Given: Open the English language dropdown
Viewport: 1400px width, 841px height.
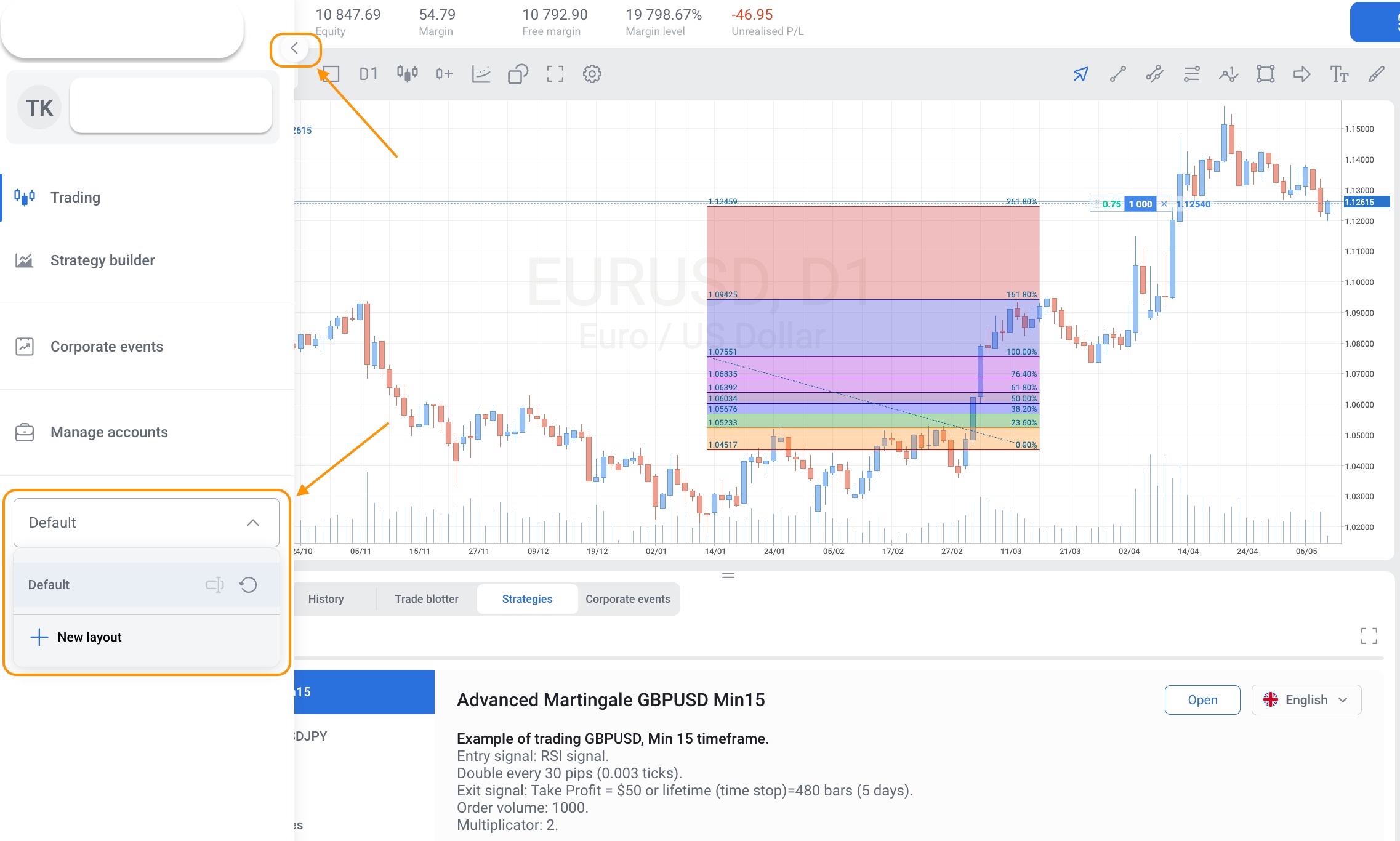Looking at the screenshot, I should (1306, 700).
